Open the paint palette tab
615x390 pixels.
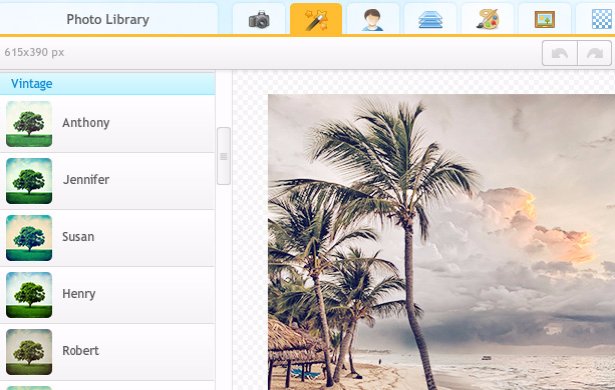point(488,19)
